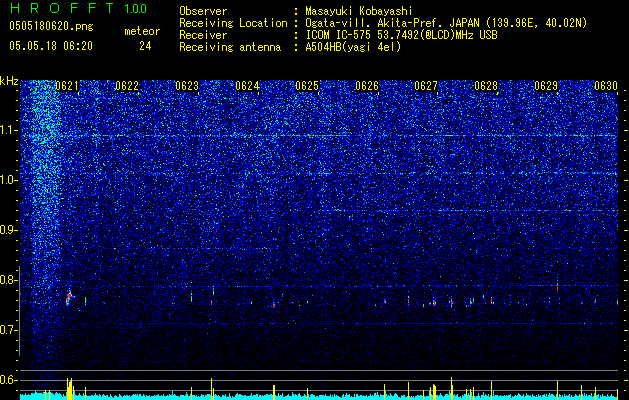Click the tallest yellow level spike near 0621
629x400 pixels.
click(71, 388)
